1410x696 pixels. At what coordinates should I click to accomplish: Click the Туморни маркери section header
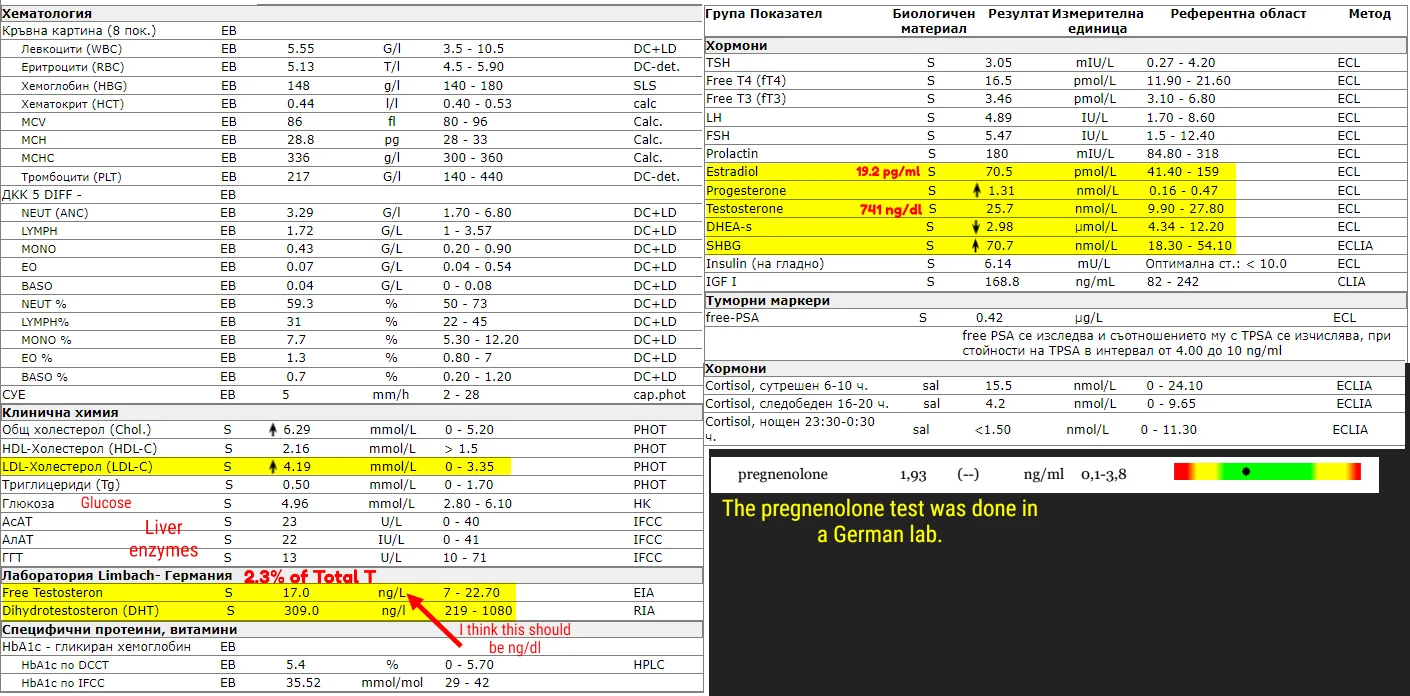pyautogui.click(x=768, y=300)
